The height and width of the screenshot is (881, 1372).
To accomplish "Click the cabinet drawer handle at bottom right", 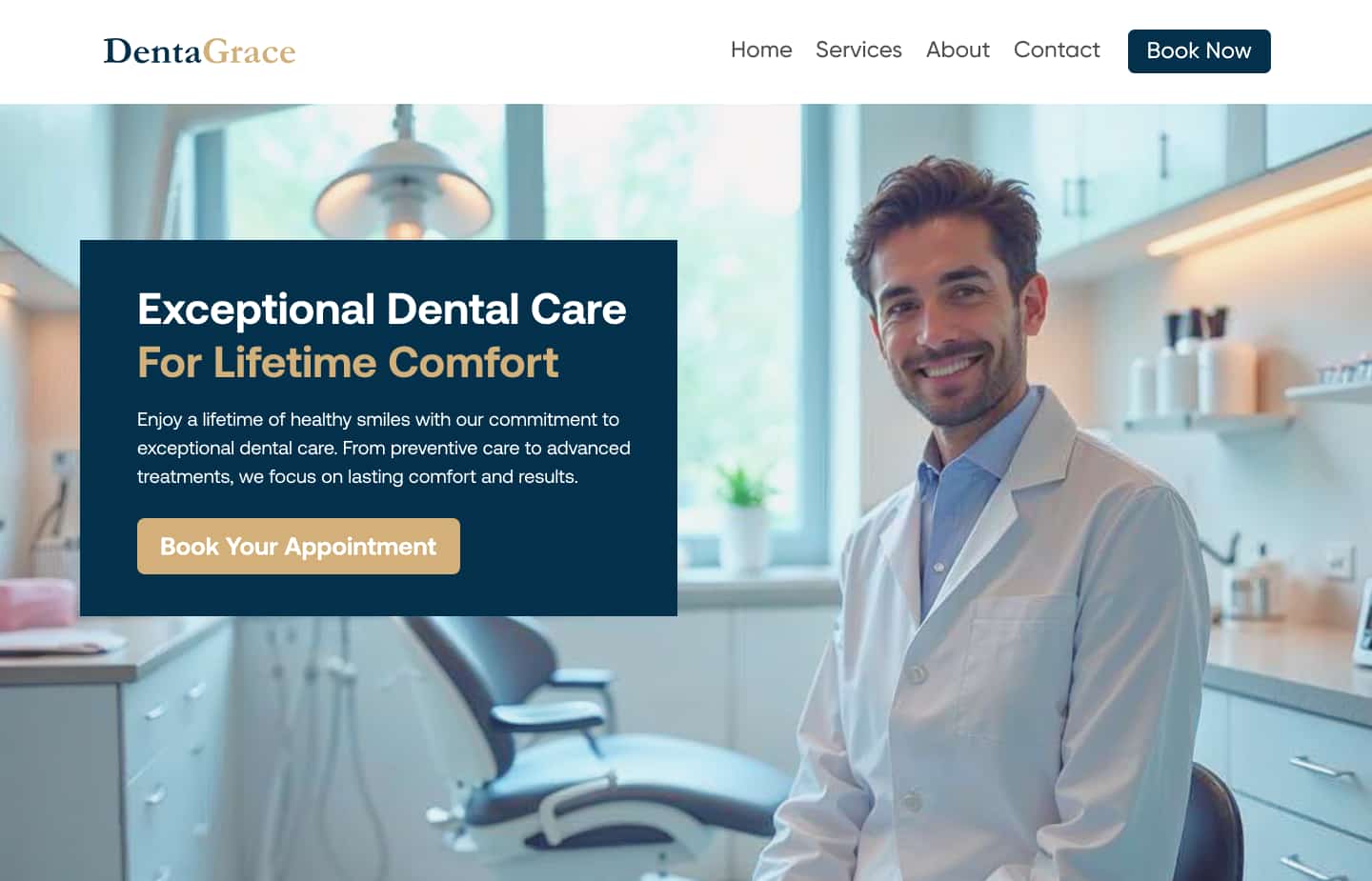I will [x=1322, y=768].
